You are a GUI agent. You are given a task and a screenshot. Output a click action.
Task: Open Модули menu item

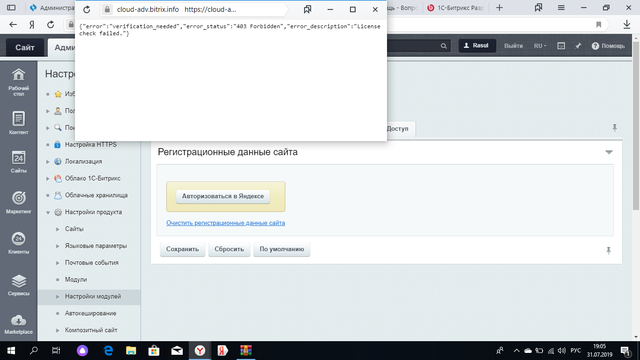tap(76, 280)
